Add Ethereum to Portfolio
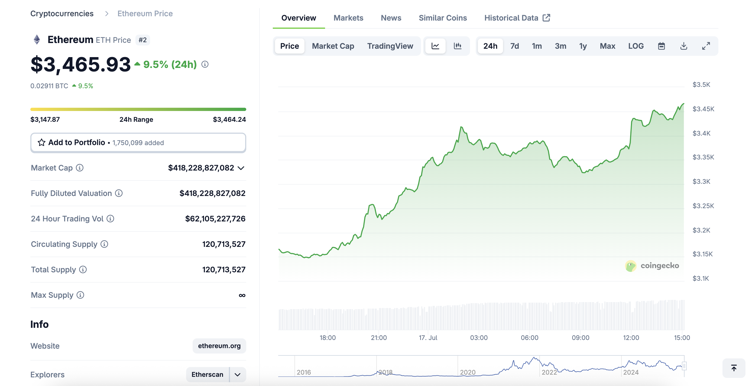The image size is (752, 386). (138, 142)
